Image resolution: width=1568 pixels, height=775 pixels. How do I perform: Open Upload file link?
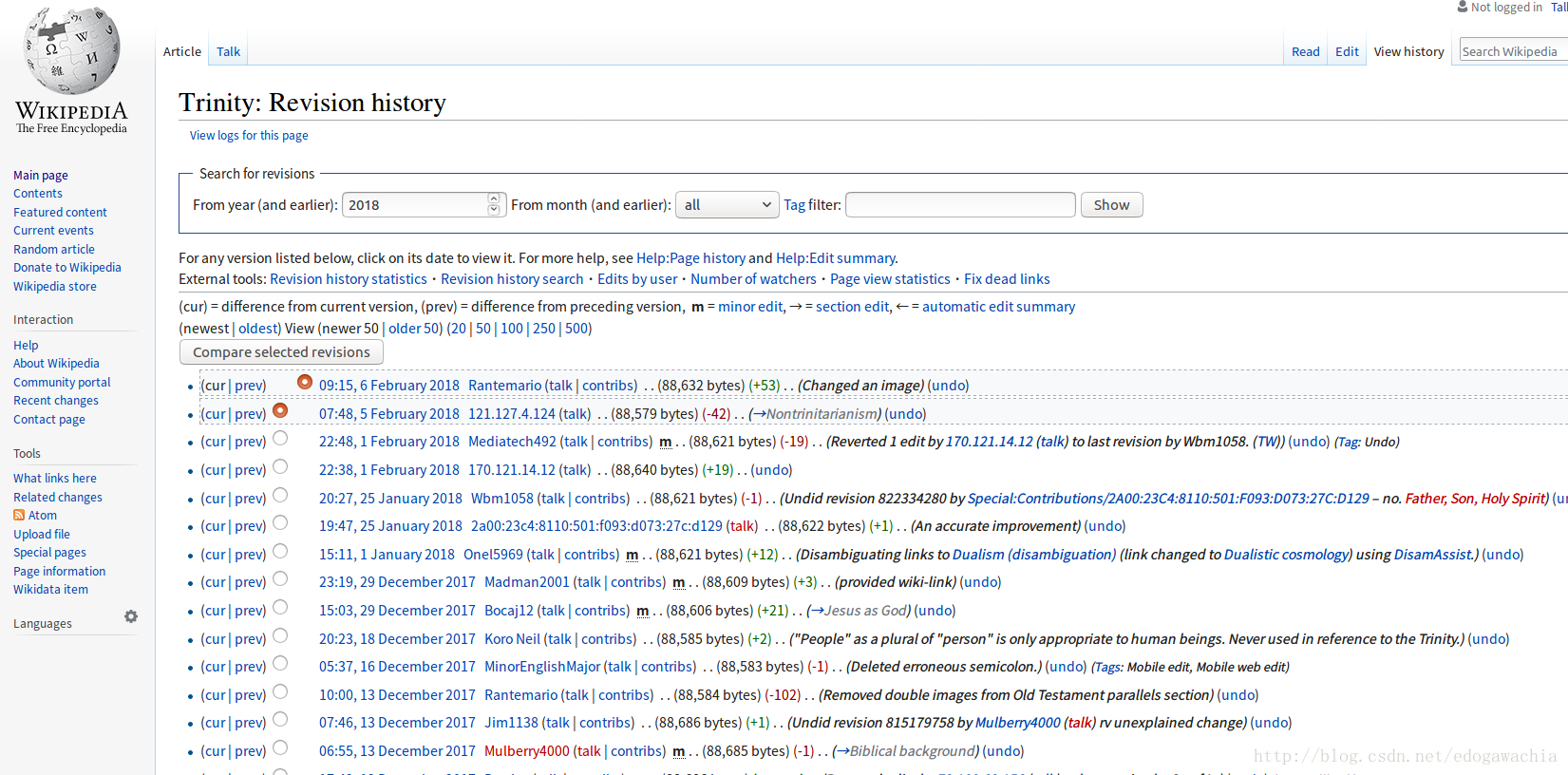42,534
